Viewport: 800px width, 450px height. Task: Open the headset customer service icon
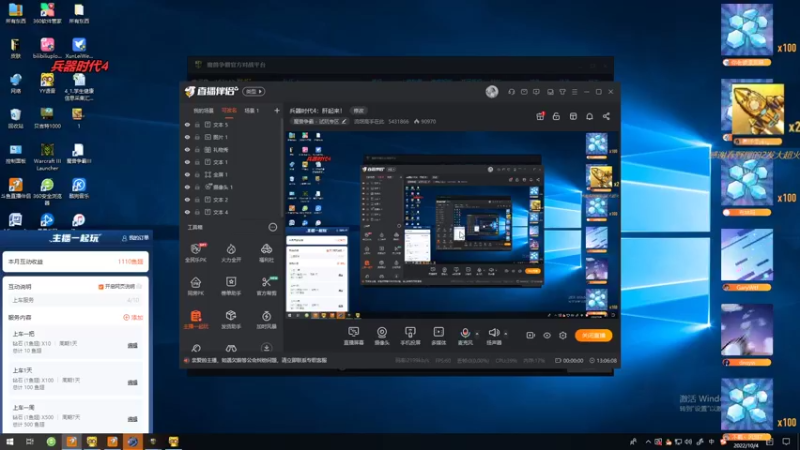tap(511, 92)
